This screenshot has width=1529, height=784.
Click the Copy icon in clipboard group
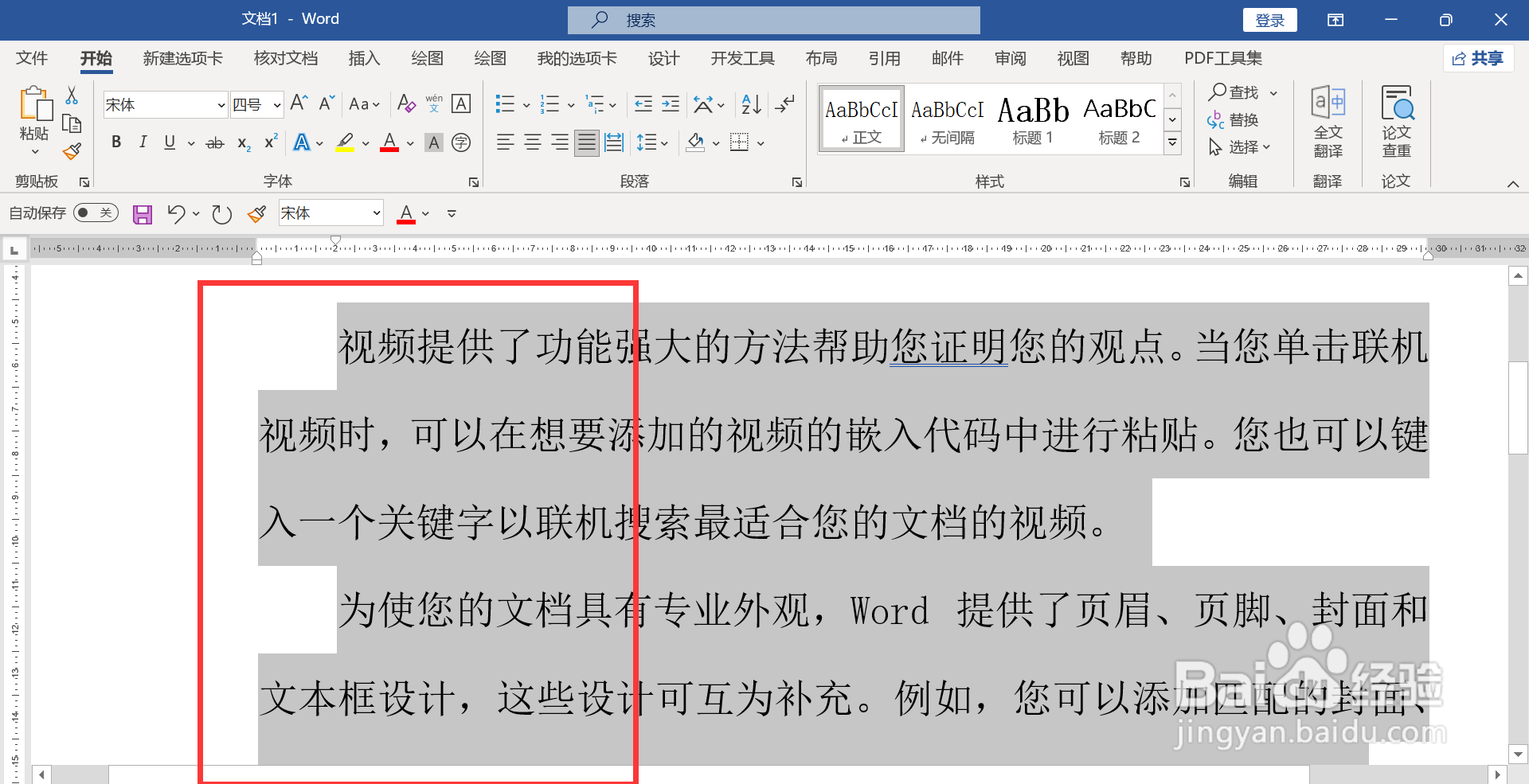72,123
